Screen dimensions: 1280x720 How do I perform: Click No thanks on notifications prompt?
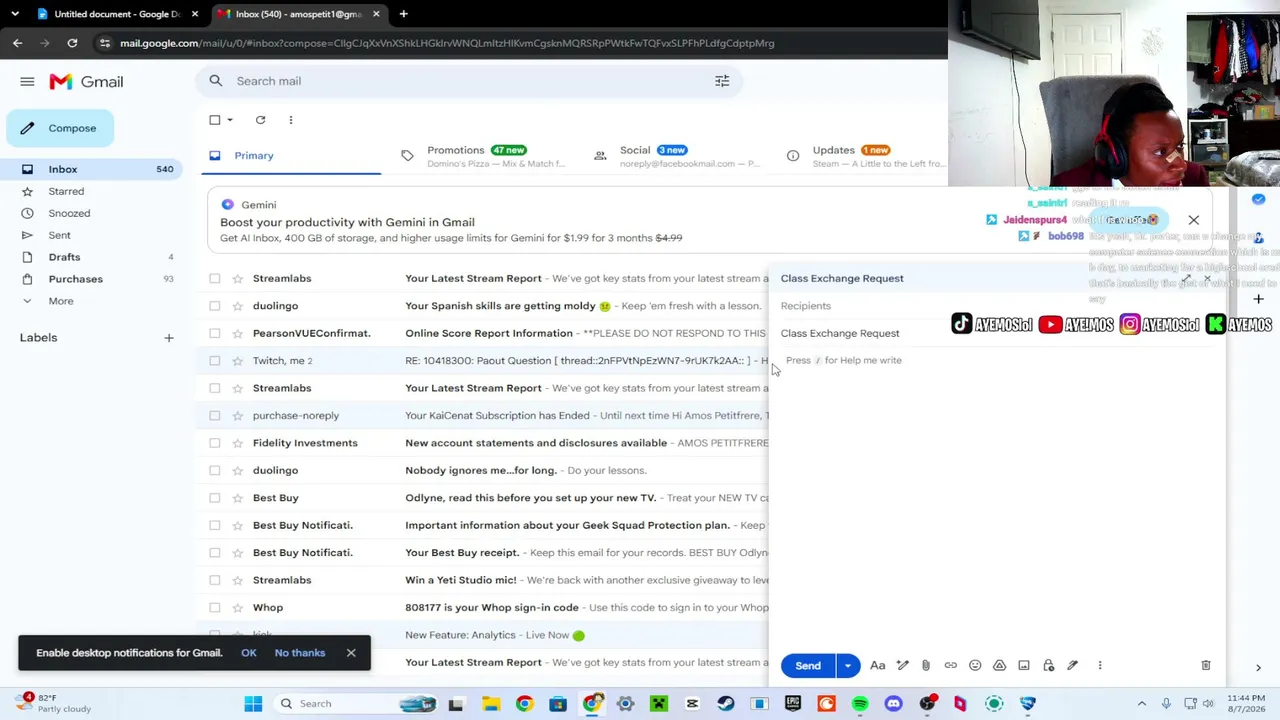(x=300, y=653)
